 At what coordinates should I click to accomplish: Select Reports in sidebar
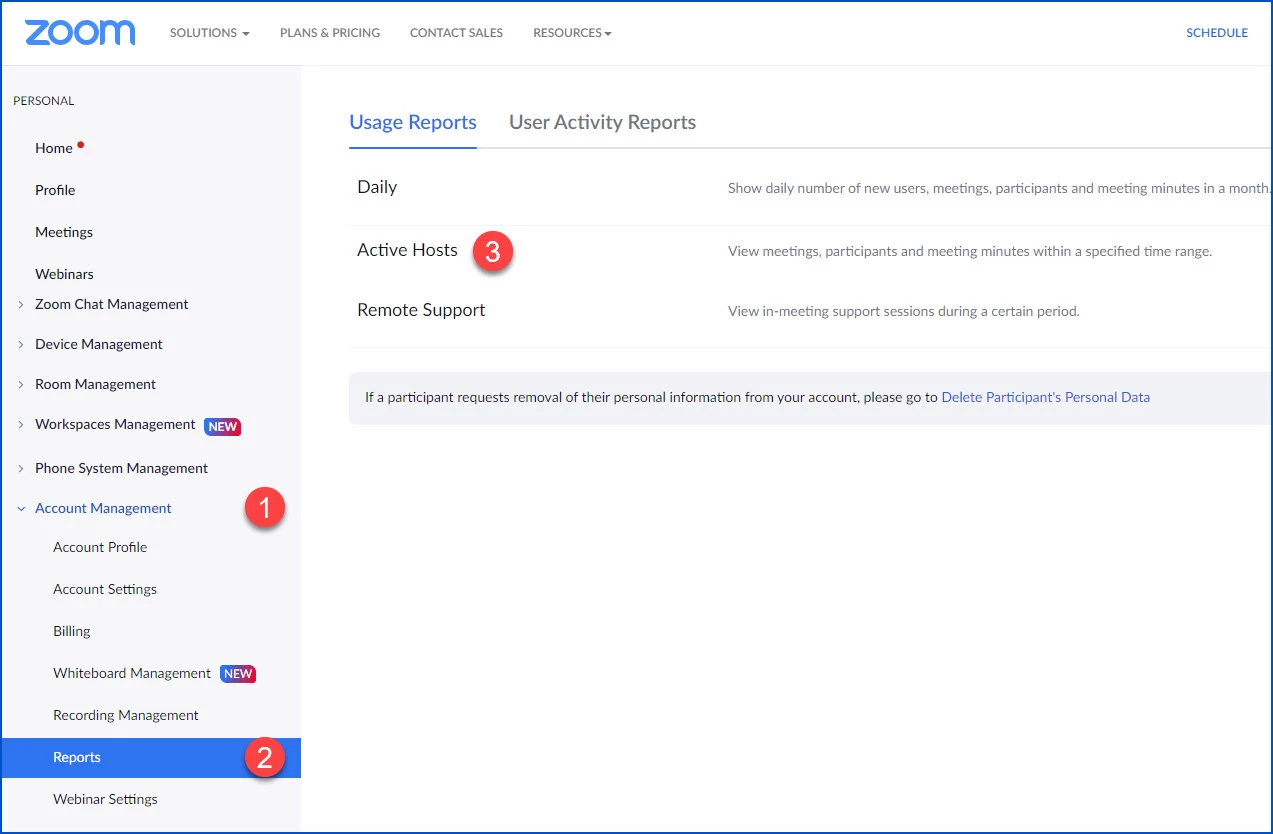point(151,757)
